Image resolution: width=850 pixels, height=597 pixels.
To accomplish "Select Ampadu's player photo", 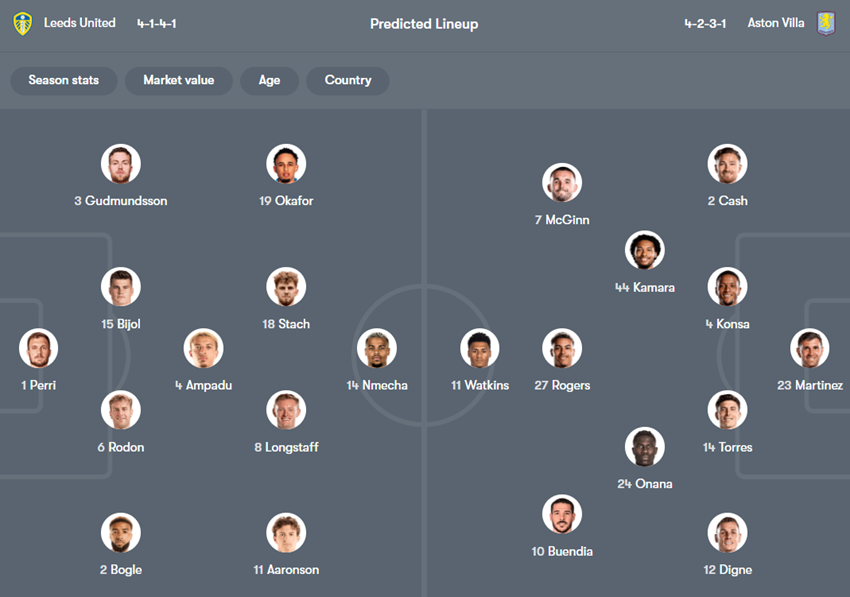I will click(x=204, y=348).
